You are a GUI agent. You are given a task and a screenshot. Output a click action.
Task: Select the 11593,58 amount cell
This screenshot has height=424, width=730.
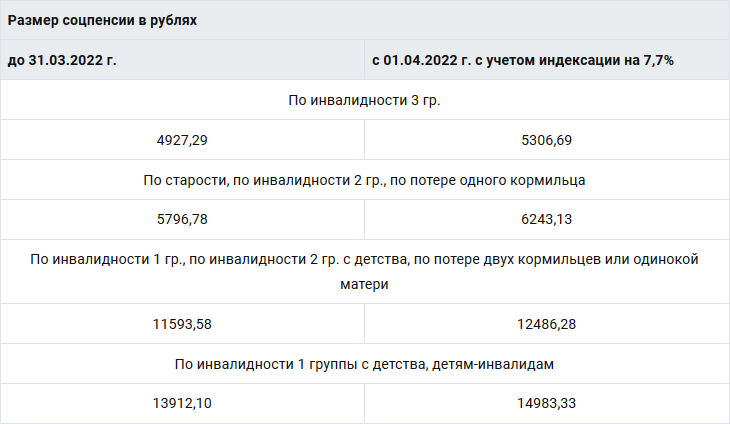click(x=182, y=324)
